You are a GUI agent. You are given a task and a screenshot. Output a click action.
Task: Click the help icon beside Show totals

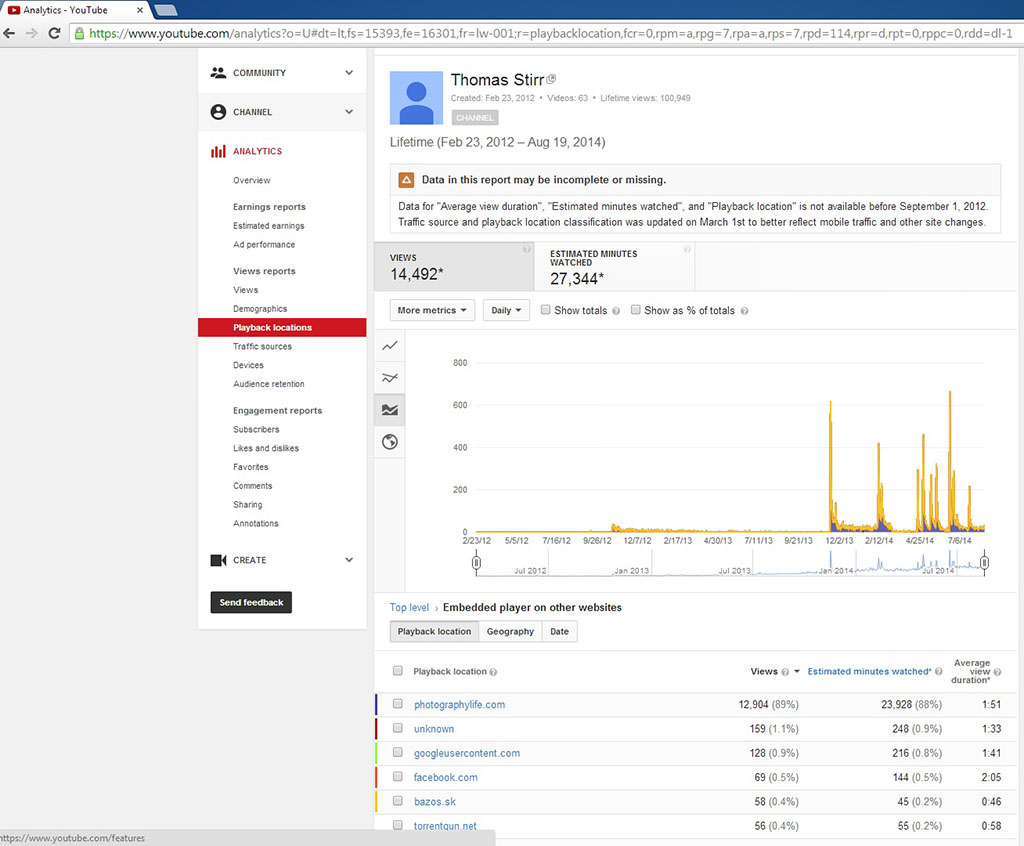(x=616, y=311)
